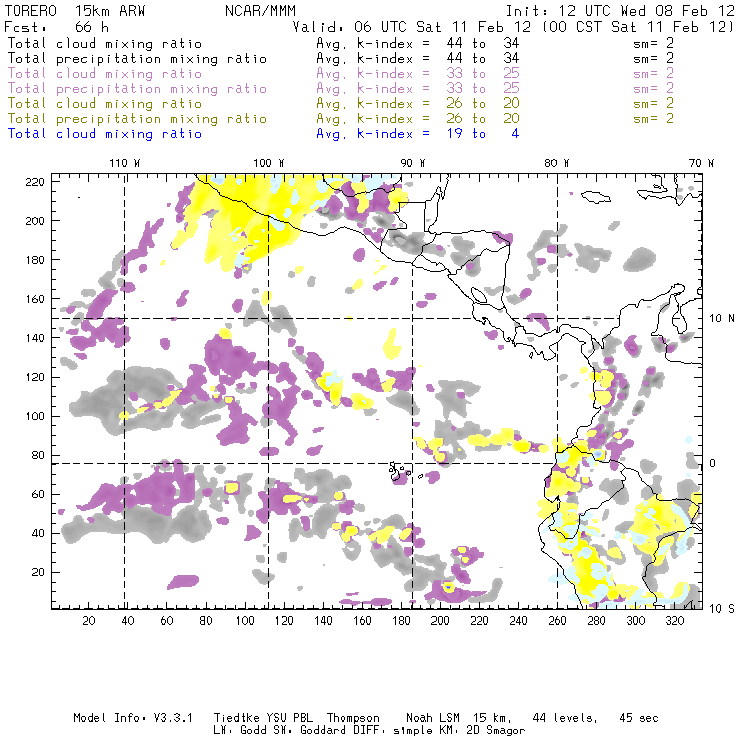Click the "NCAR/MMM" header label
This screenshot has height=740, width=740.
click(260, 11)
